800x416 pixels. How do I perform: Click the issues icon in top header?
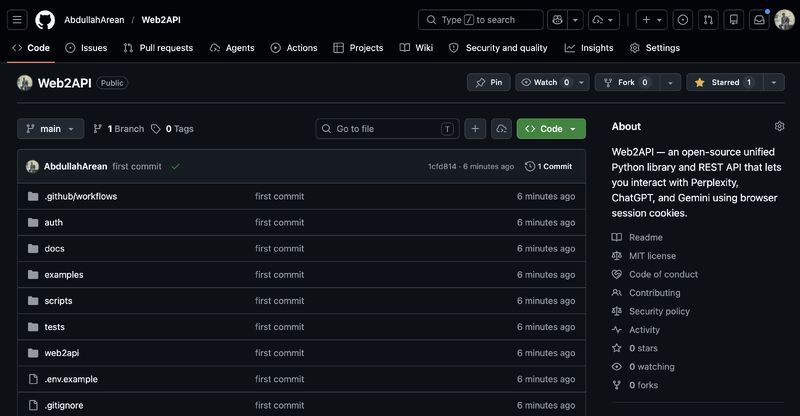(x=683, y=20)
